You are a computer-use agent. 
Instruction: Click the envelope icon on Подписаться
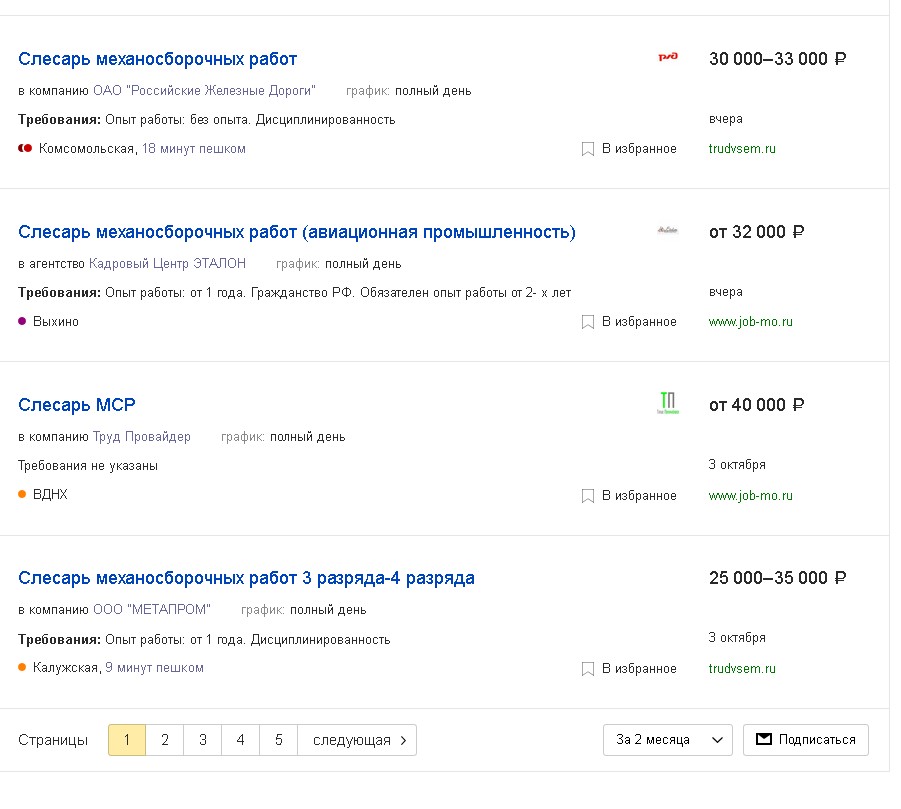(x=764, y=739)
